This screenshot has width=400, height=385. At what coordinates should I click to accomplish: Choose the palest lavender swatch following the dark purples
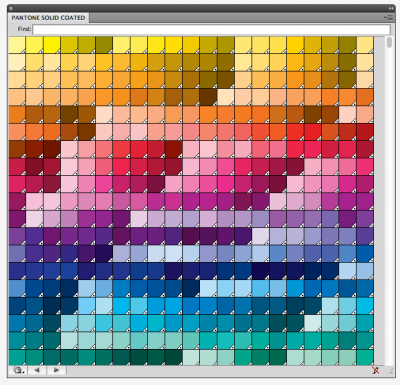[261, 236]
